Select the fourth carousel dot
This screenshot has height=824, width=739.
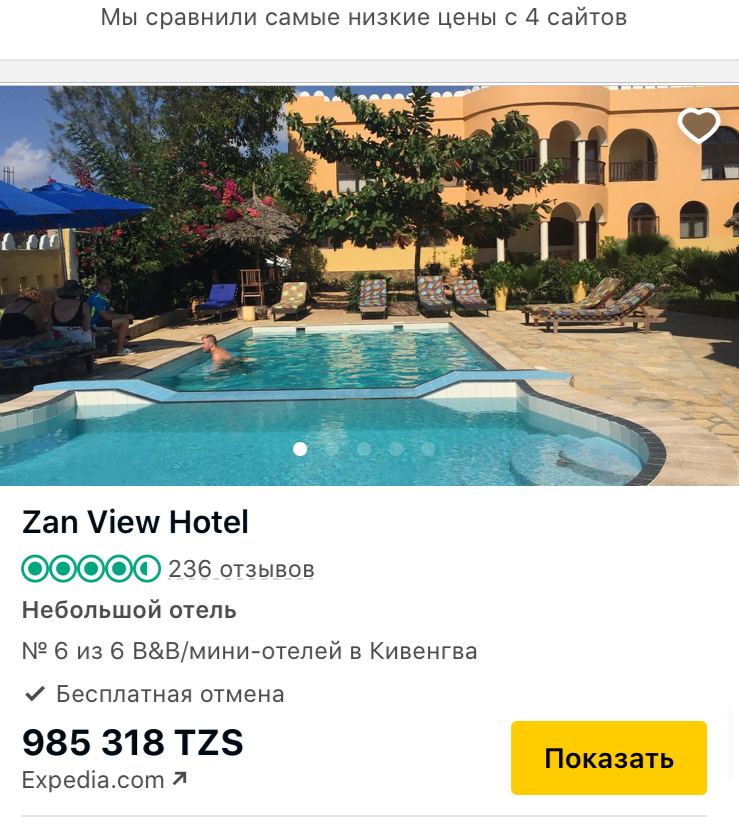(396, 449)
